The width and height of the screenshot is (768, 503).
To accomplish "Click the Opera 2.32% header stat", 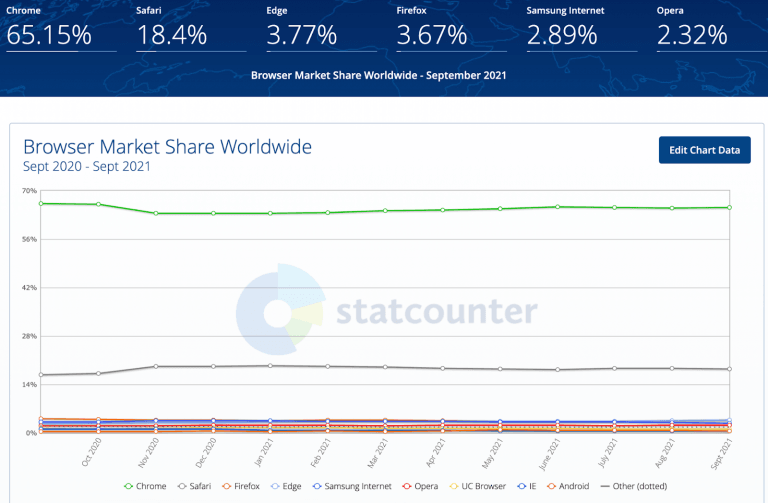I will click(x=692, y=30).
